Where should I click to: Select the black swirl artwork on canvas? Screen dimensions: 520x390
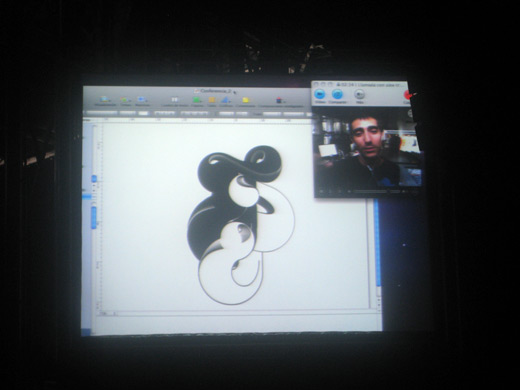pos(241,224)
